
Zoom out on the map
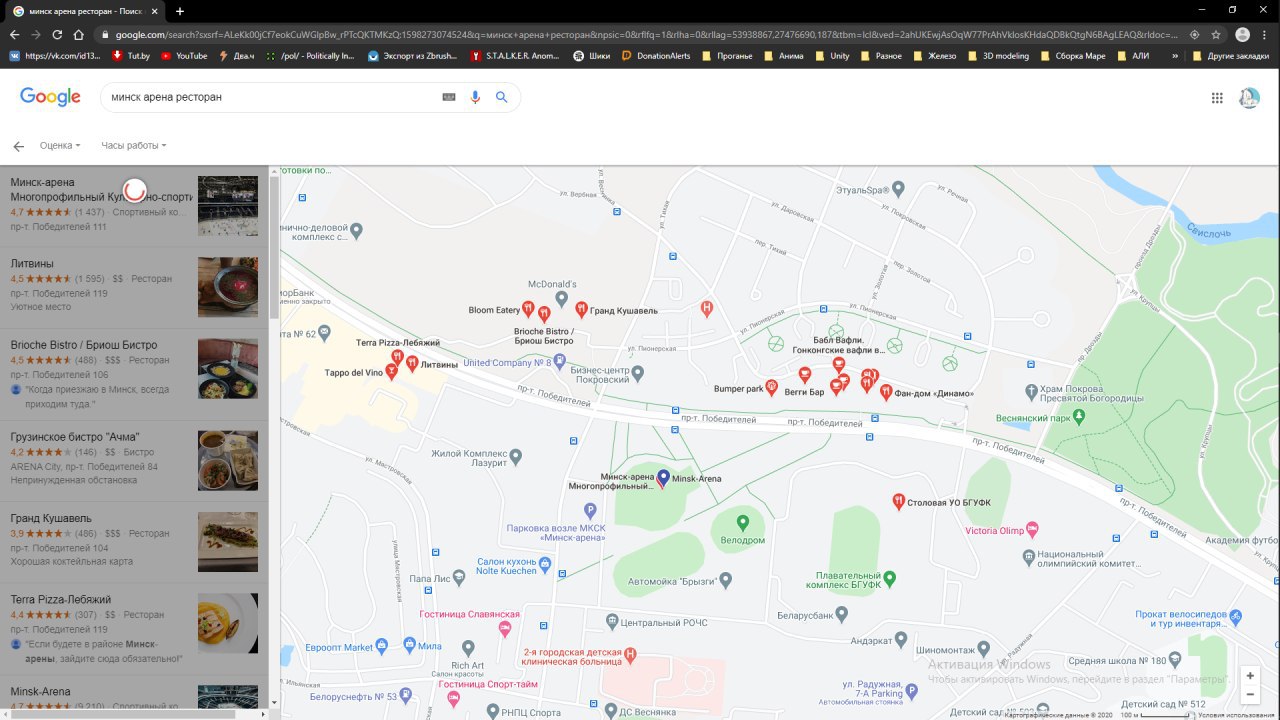point(1250,694)
